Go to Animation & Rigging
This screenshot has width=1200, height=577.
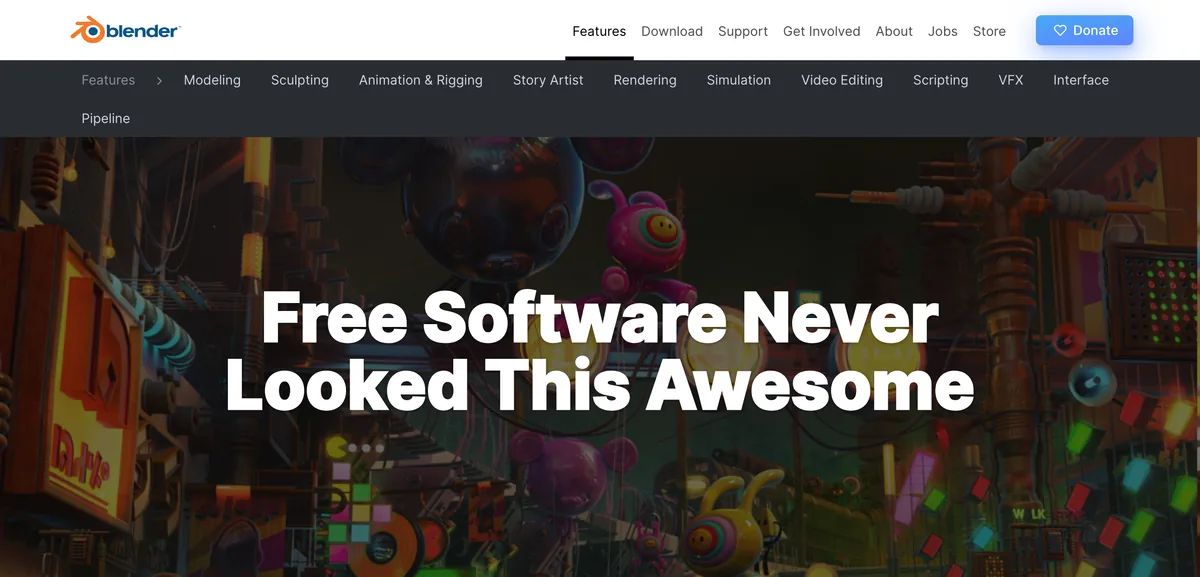point(421,80)
